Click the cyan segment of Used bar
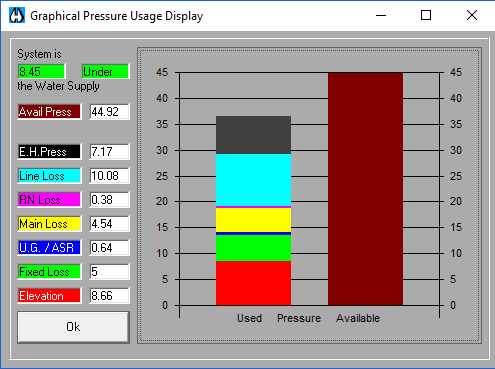 click(253, 180)
